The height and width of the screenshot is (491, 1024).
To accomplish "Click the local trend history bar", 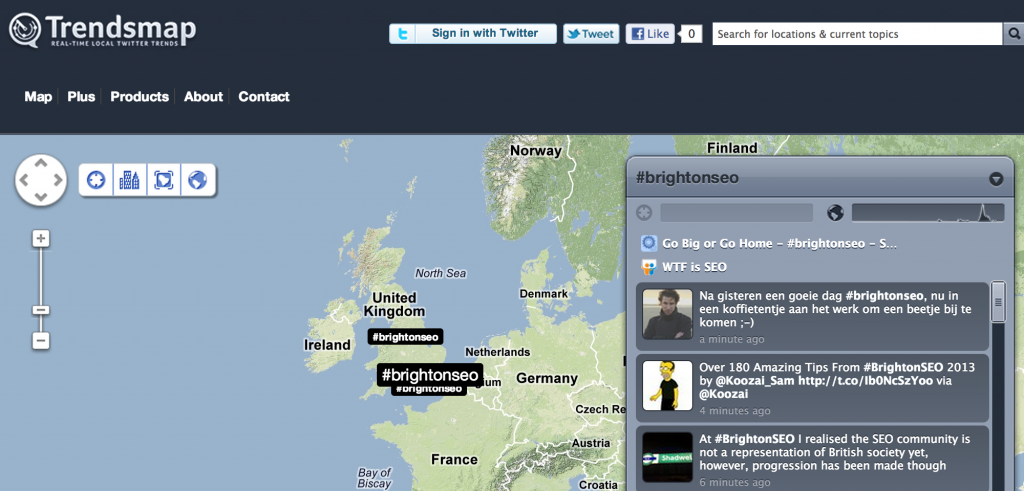I will click(x=737, y=213).
